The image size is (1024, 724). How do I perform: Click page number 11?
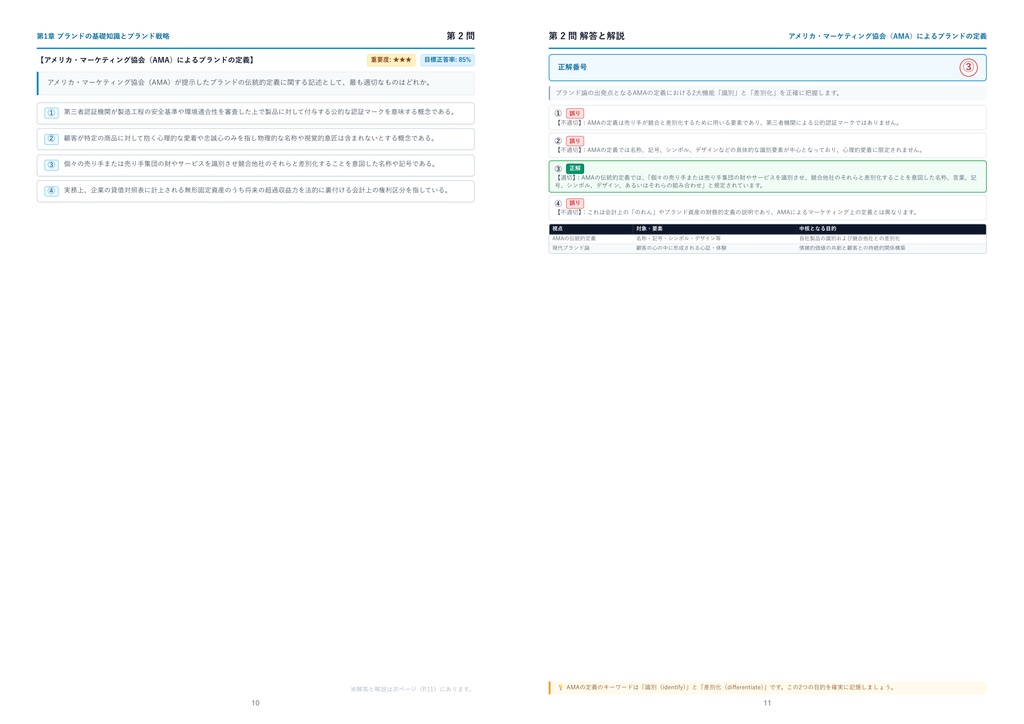[767, 703]
